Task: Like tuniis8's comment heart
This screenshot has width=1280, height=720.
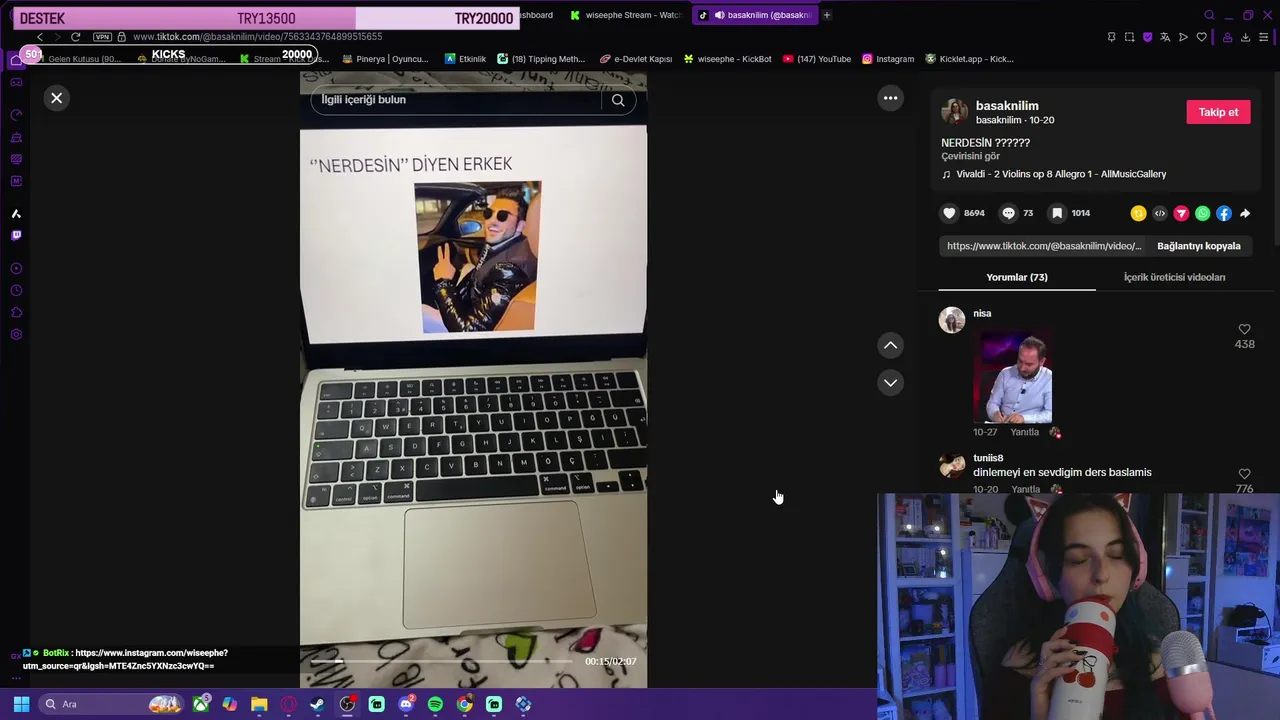Action: click(1244, 474)
